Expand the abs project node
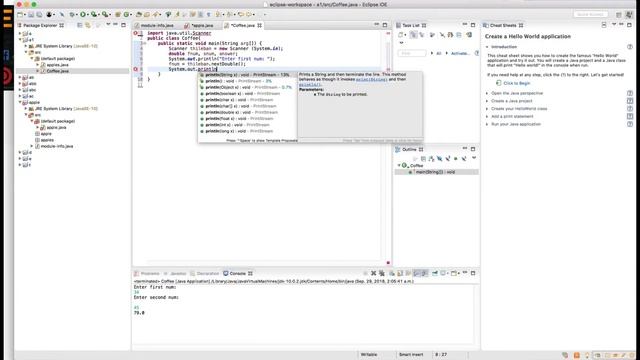This screenshot has width=640, height=360. pos(20,84)
